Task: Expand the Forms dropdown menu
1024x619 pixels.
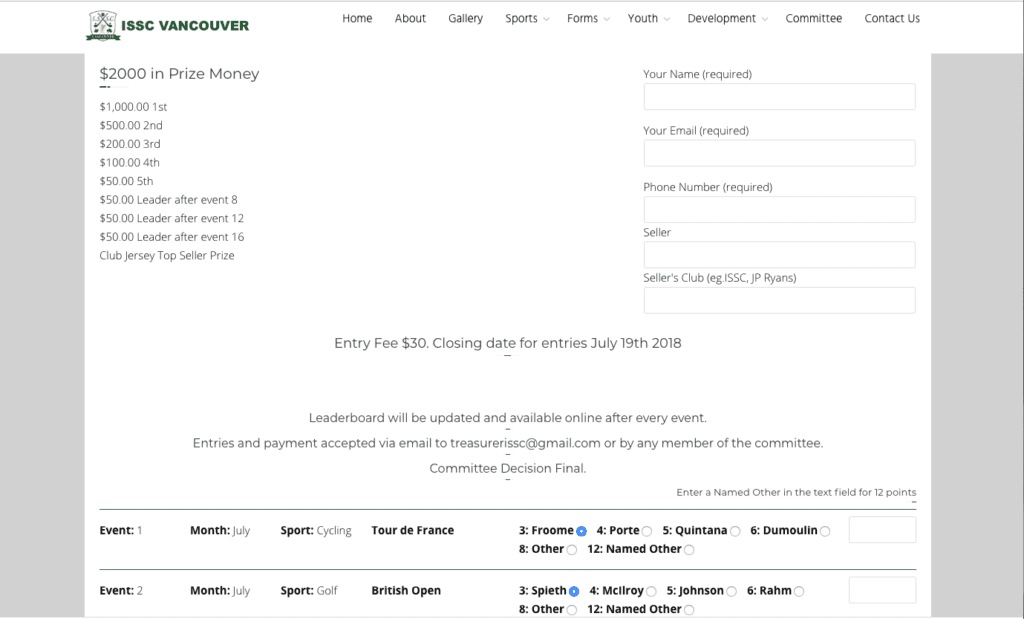Action: 588,18
